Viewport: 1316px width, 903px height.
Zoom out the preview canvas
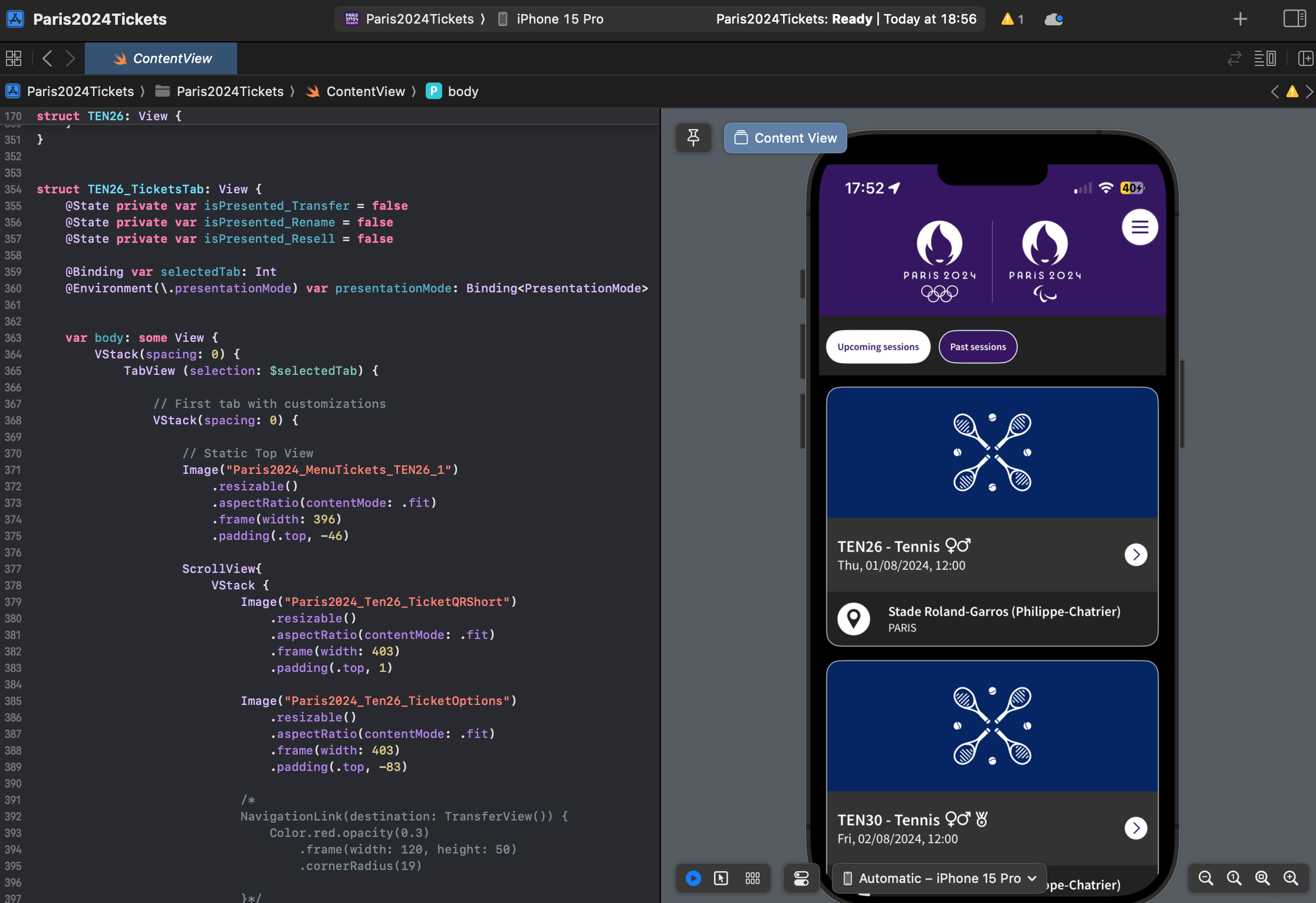coord(1206,878)
